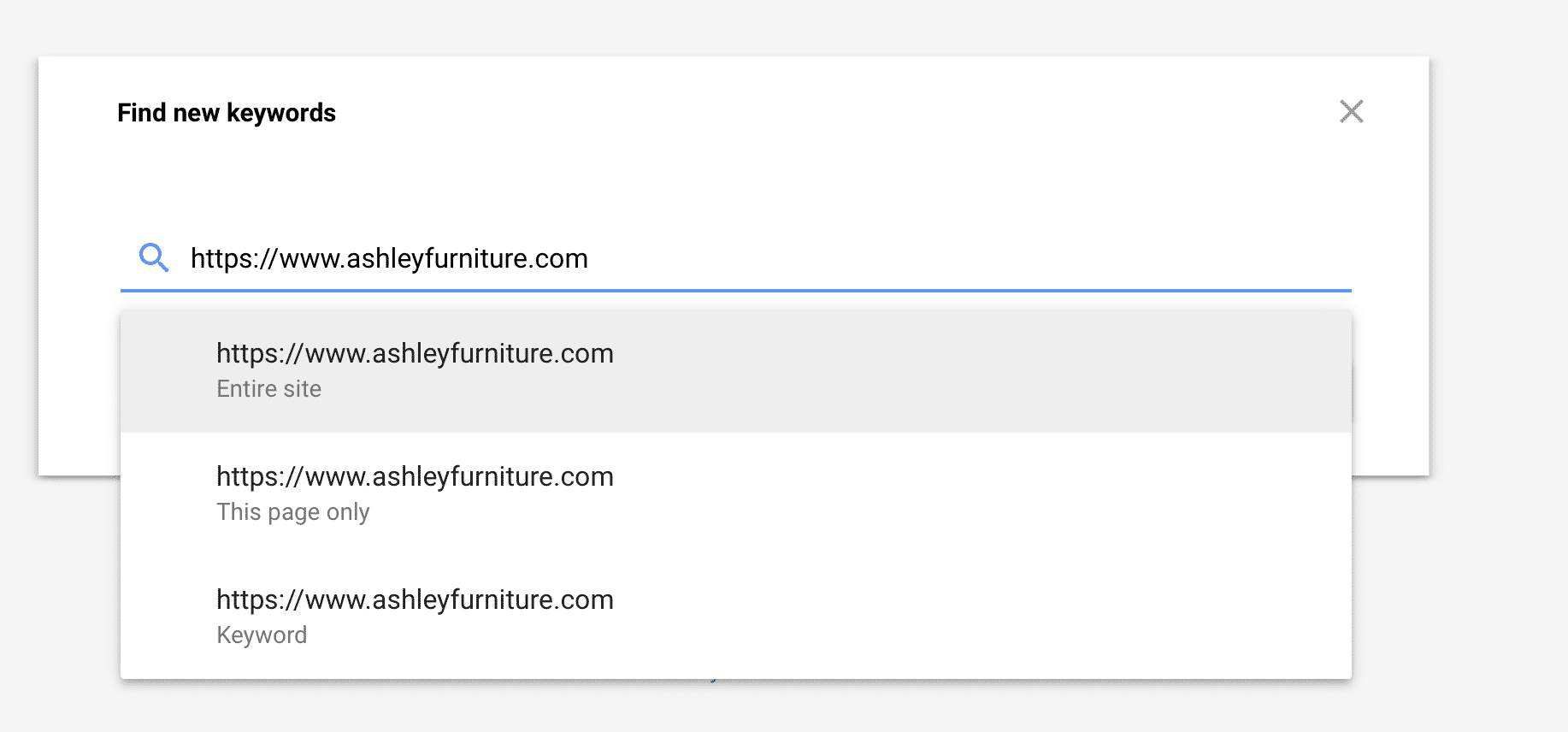1568x732 pixels.
Task: Click the URL above 'Entire site'
Action: (415, 353)
